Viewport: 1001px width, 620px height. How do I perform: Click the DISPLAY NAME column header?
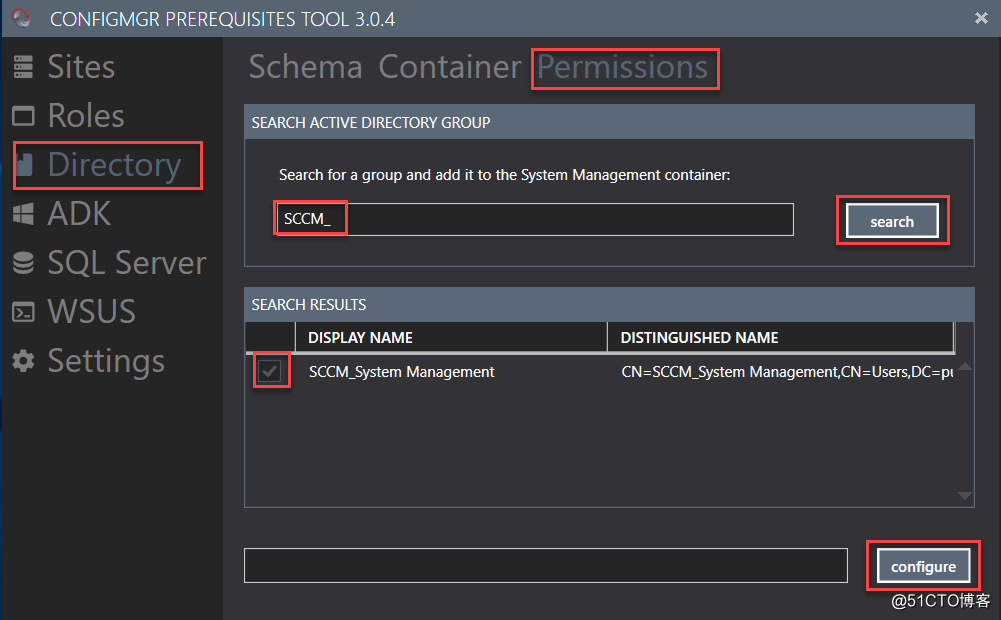451,337
